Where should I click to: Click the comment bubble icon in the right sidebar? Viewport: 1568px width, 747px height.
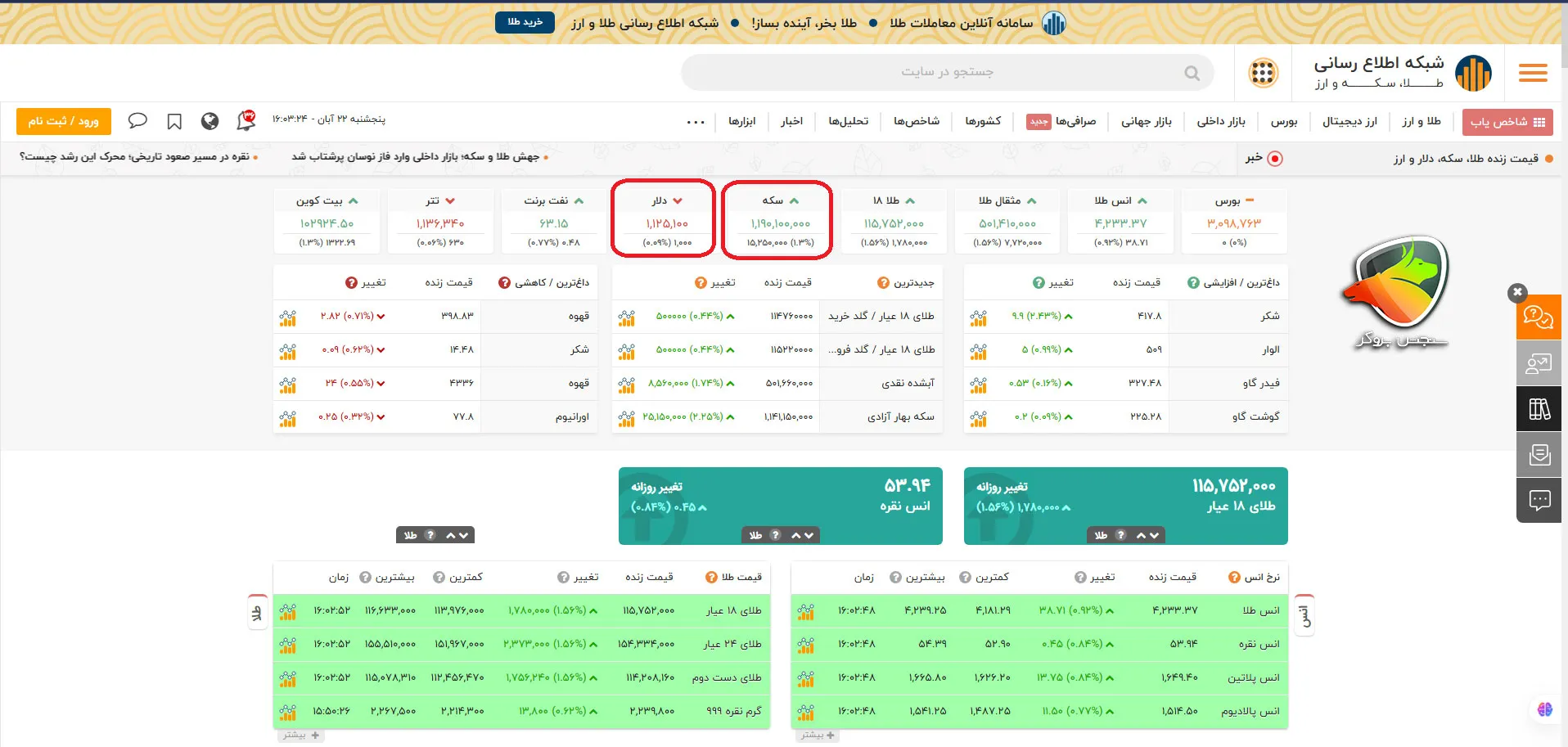click(x=1539, y=500)
